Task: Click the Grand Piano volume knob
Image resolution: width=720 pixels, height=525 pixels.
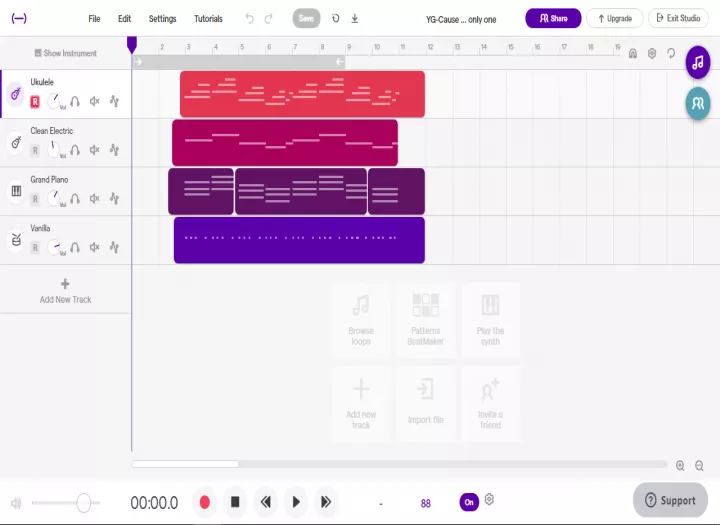Action: (54, 198)
